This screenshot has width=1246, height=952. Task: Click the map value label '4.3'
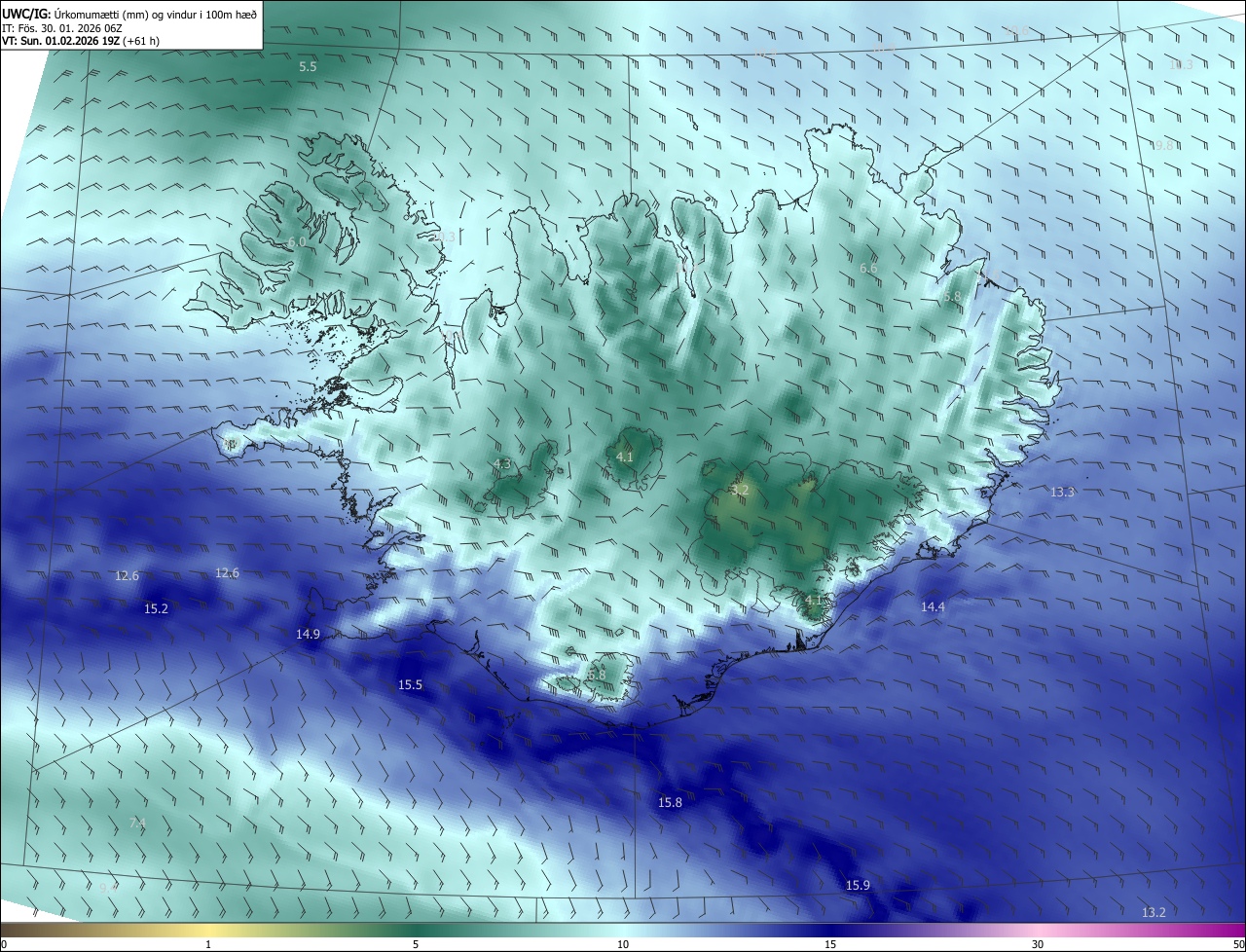click(502, 464)
